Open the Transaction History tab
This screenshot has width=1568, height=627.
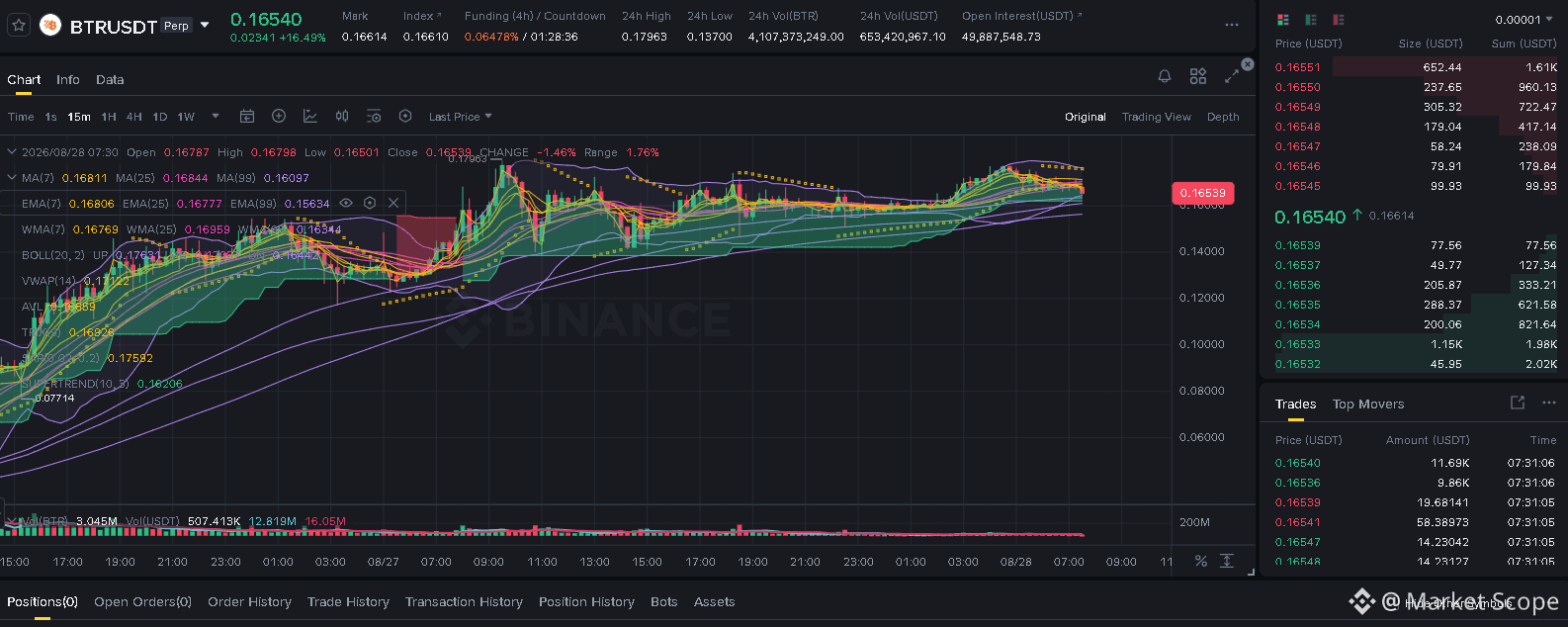[464, 601]
